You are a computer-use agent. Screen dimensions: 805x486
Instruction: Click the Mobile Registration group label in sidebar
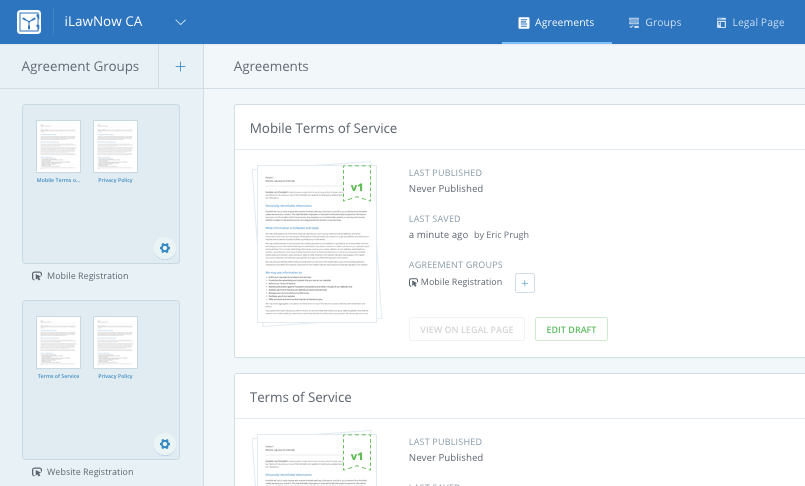click(x=88, y=276)
